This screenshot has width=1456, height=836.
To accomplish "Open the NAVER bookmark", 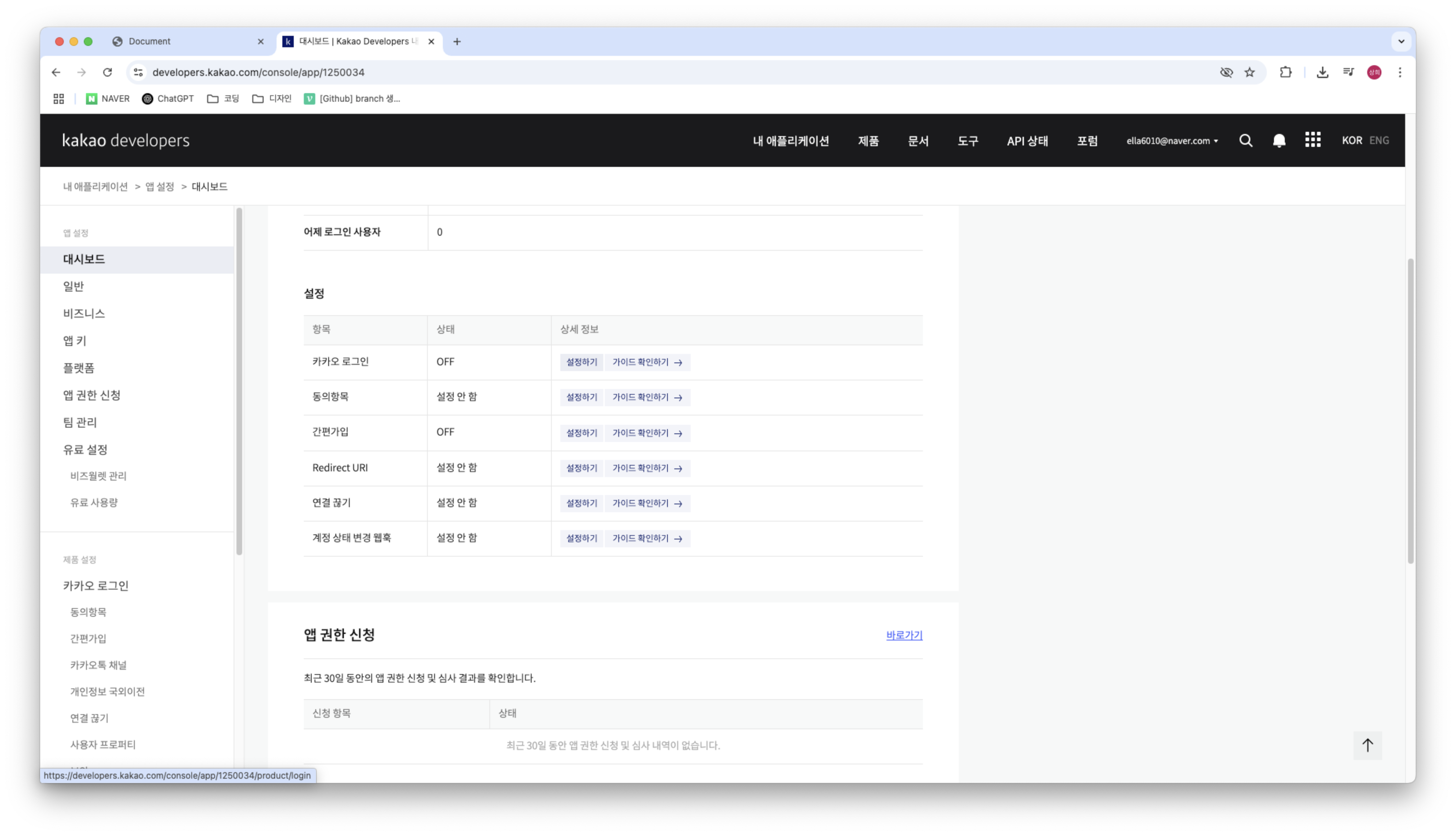I will (x=108, y=99).
